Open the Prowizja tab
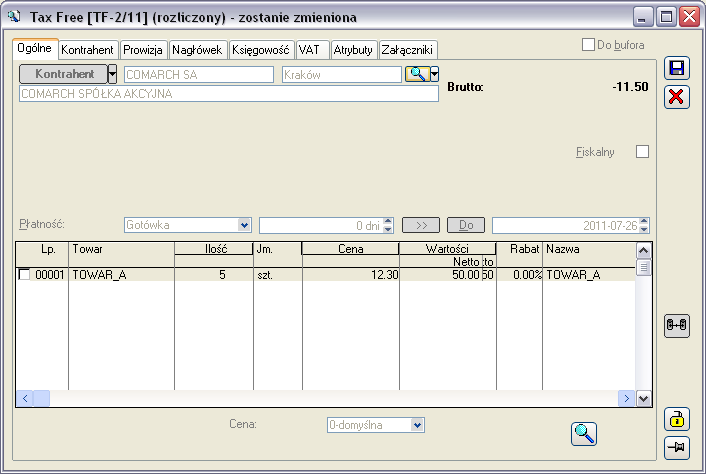The width and height of the screenshot is (706, 474). (143, 50)
